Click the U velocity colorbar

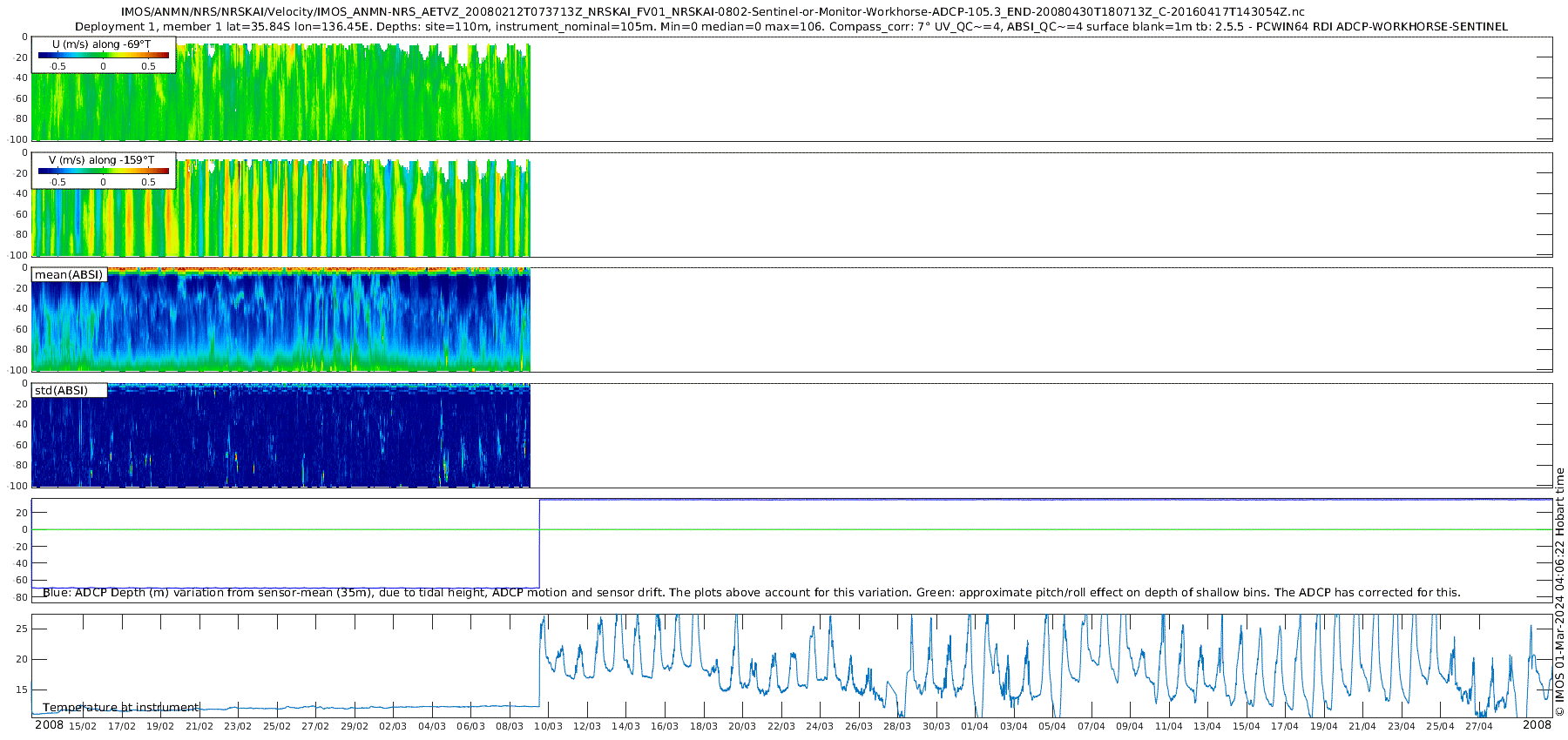(x=104, y=56)
